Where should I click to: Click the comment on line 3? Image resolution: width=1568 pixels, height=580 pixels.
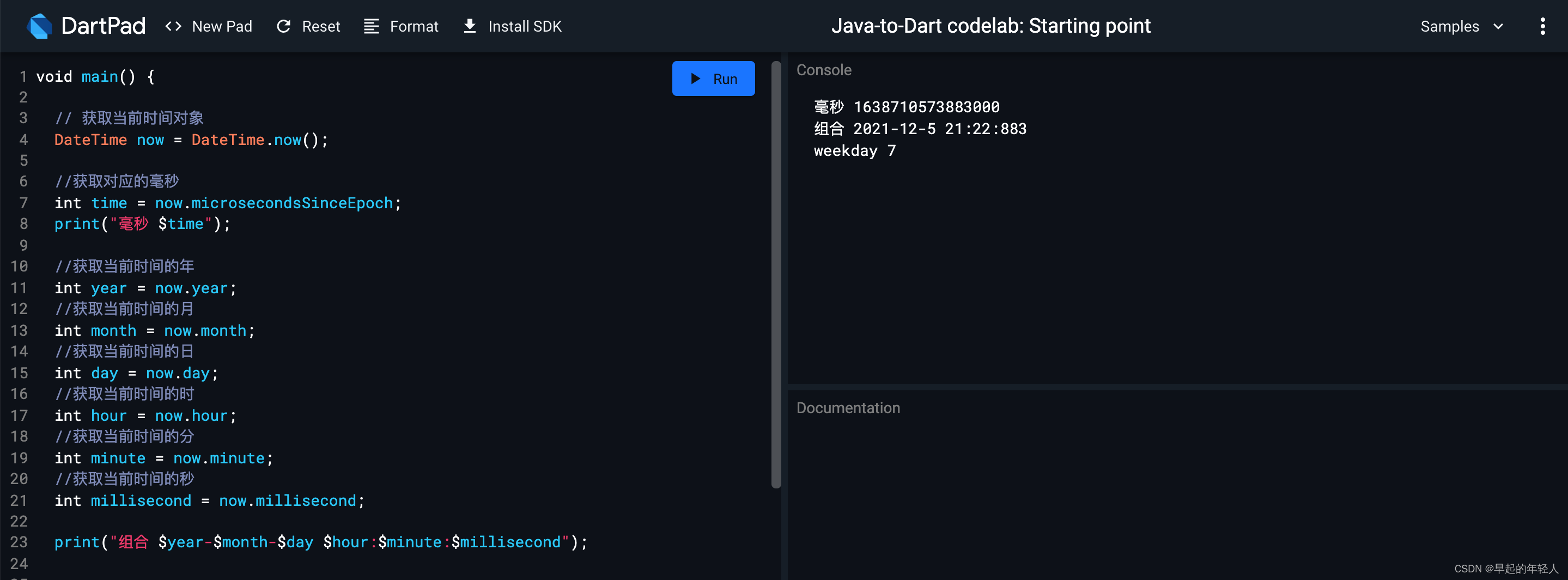[129, 118]
